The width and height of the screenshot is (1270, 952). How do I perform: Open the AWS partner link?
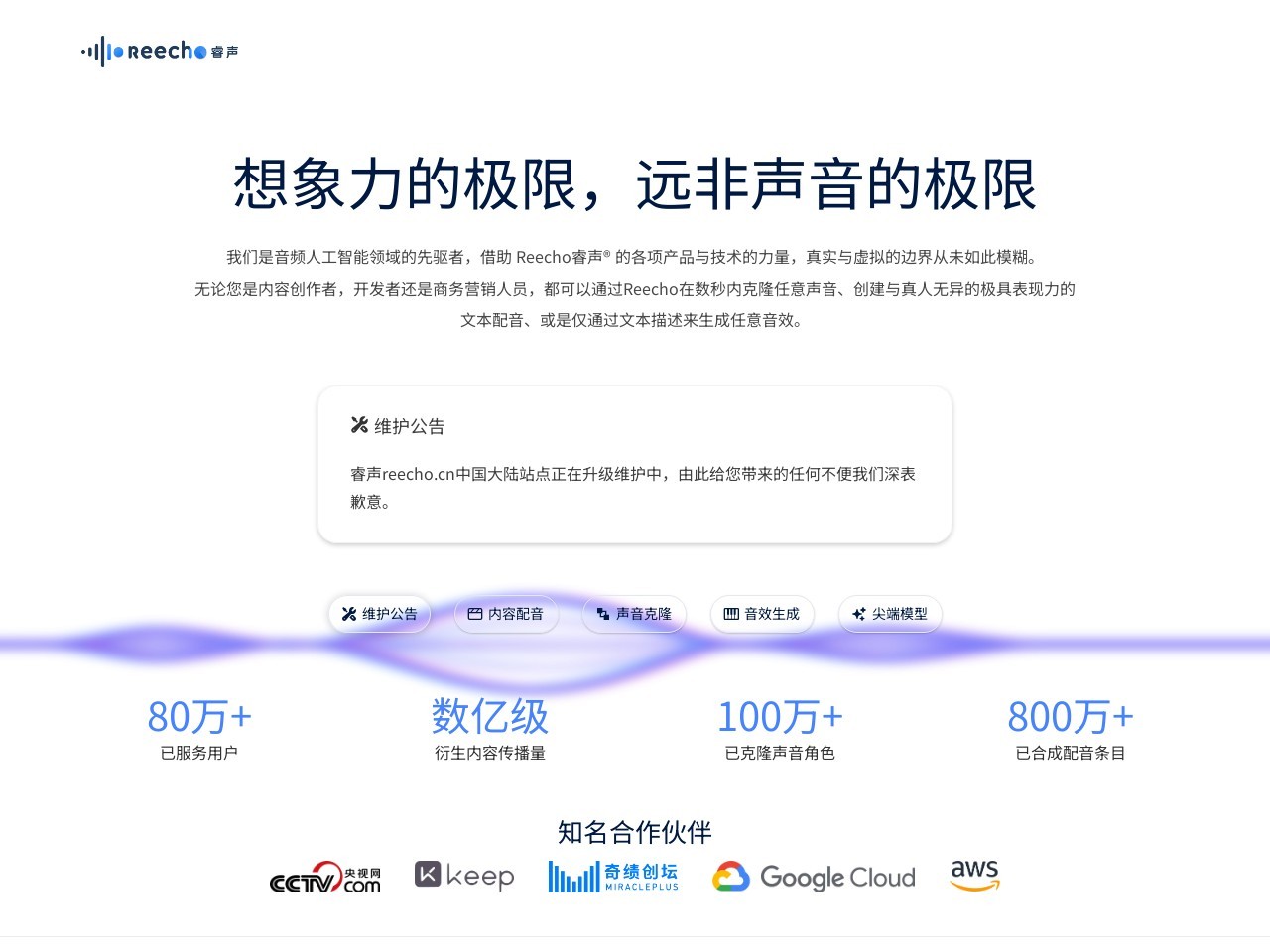(974, 874)
